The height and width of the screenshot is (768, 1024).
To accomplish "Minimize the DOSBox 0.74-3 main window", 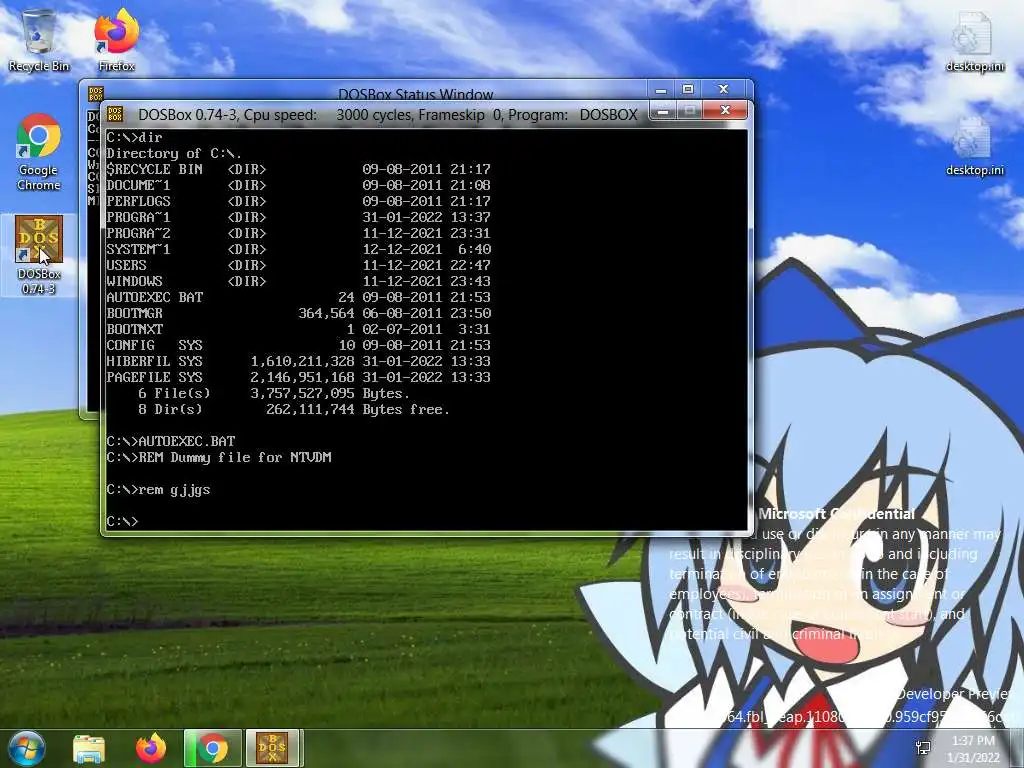I will 663,111.
